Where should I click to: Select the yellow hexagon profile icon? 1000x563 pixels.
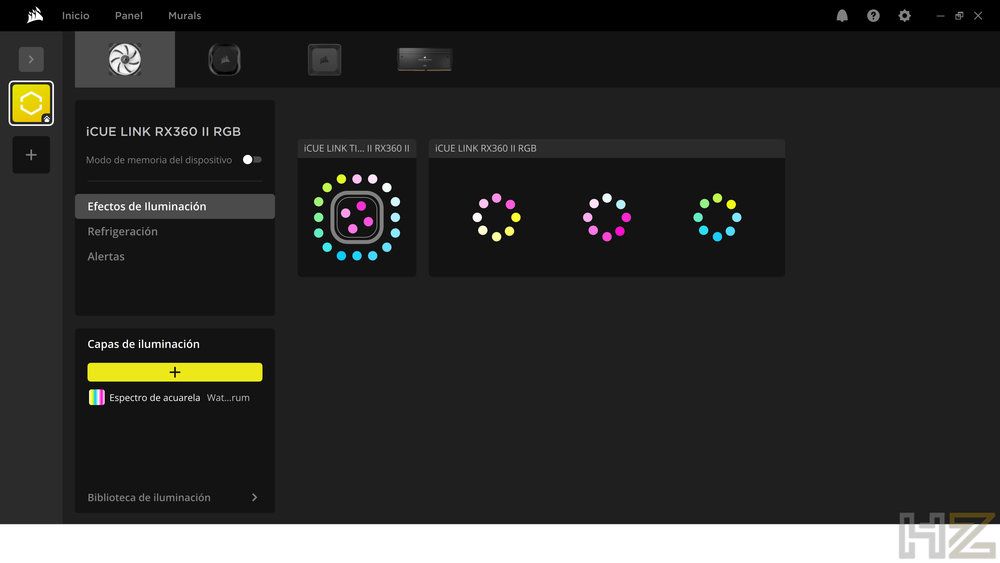point(31,103)
